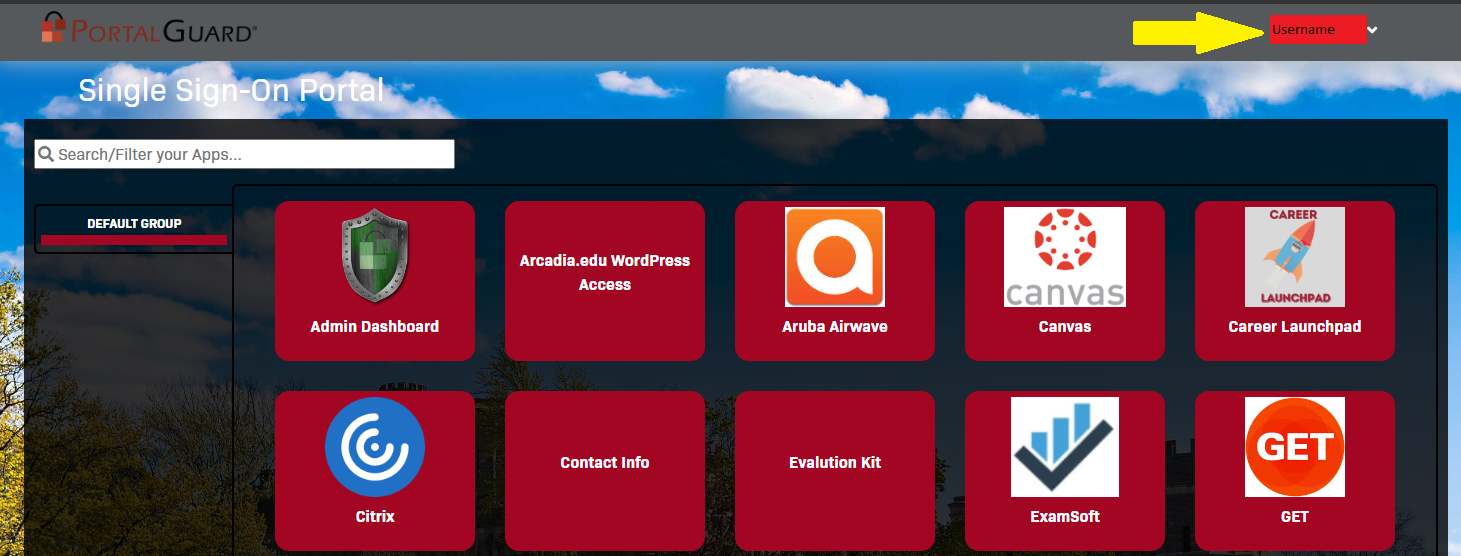Click the Citrix label text
The width and height of the screenshot is (1461, 556).
[375, 517]
